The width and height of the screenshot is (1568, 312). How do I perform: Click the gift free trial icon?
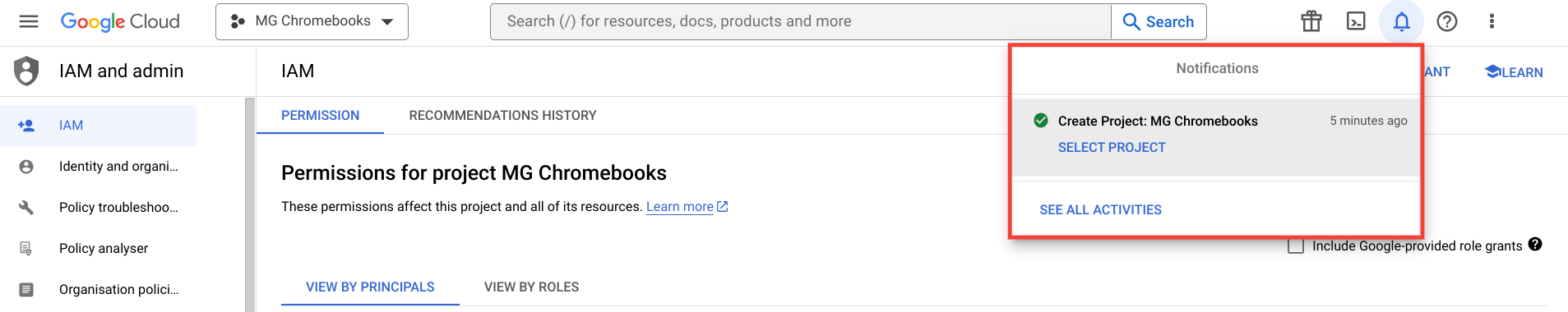coord(1311,21)
